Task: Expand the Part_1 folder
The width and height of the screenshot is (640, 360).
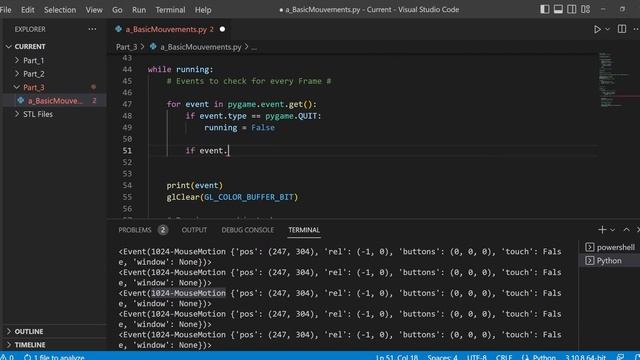Action: 33,60
